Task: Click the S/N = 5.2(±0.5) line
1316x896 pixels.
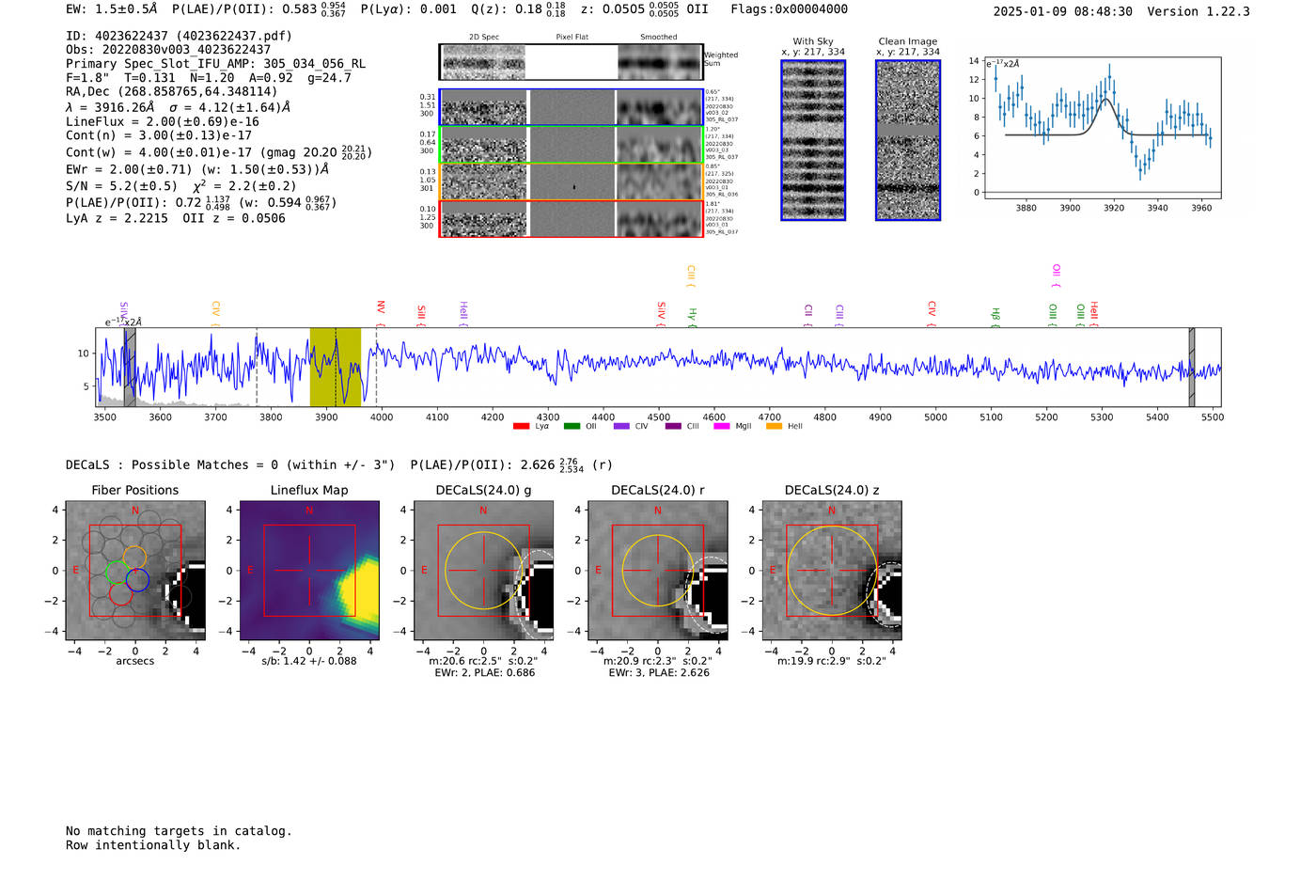Action: (180, 185)
